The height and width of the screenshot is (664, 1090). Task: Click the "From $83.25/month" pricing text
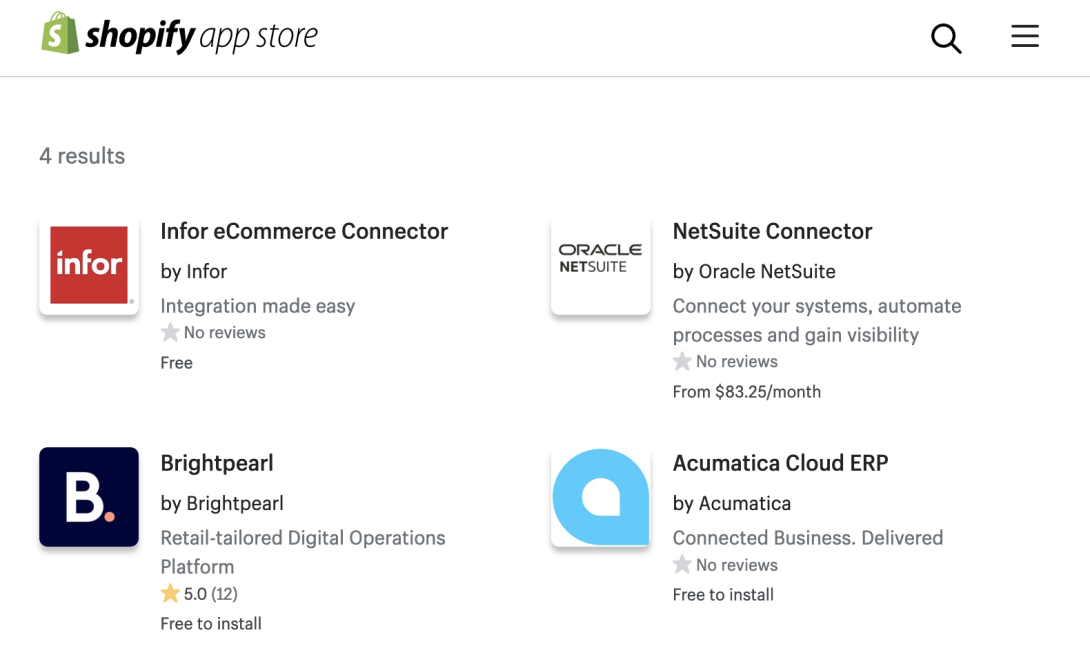[x=746, y=392]
